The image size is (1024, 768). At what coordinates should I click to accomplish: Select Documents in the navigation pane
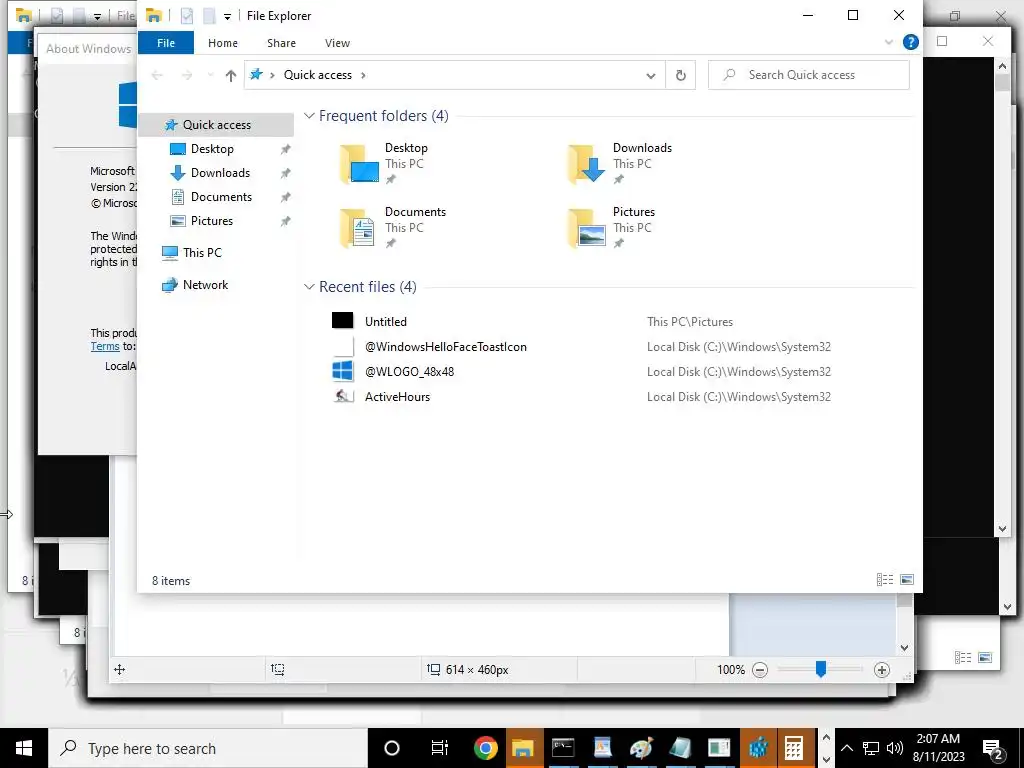(x=221, y=197)
